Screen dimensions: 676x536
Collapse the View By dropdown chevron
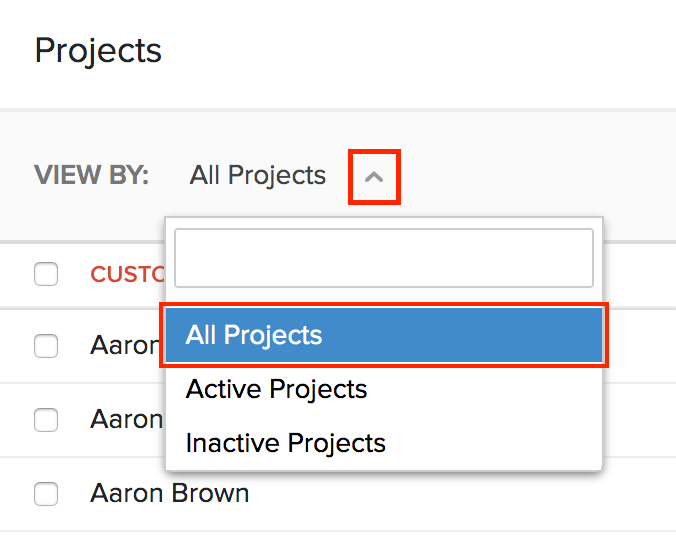(x=374, y=177)
